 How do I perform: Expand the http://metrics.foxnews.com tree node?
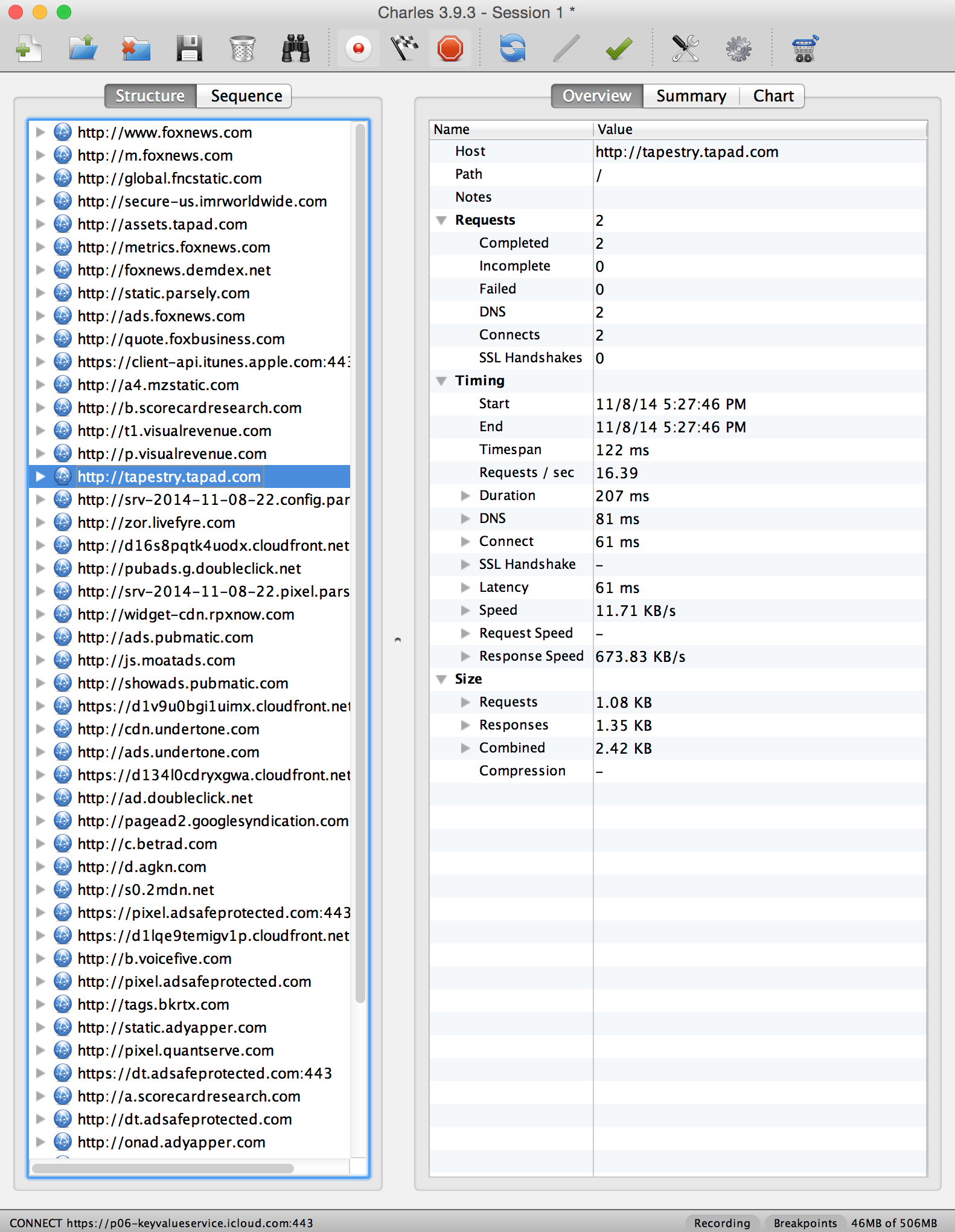click(40, 247)
